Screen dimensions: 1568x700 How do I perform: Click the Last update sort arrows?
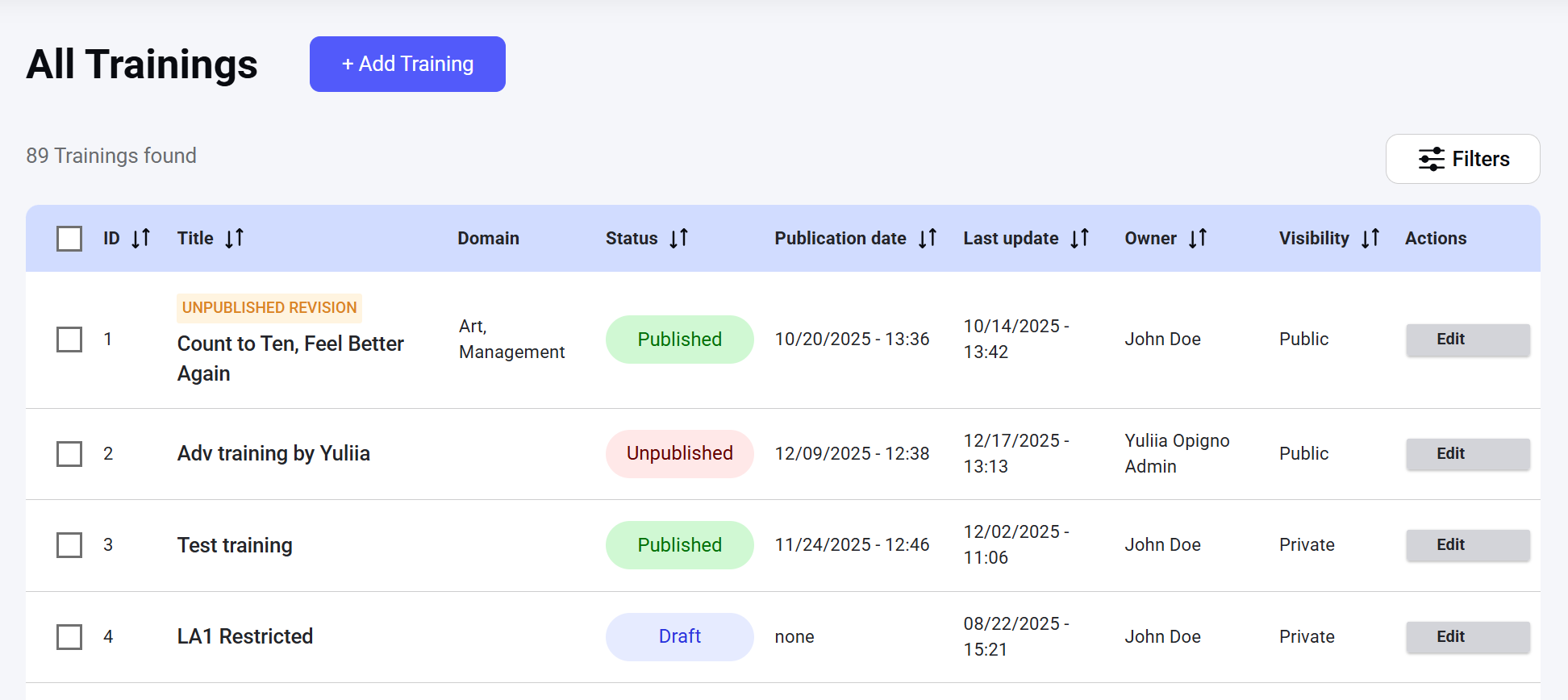(1080, 238)
